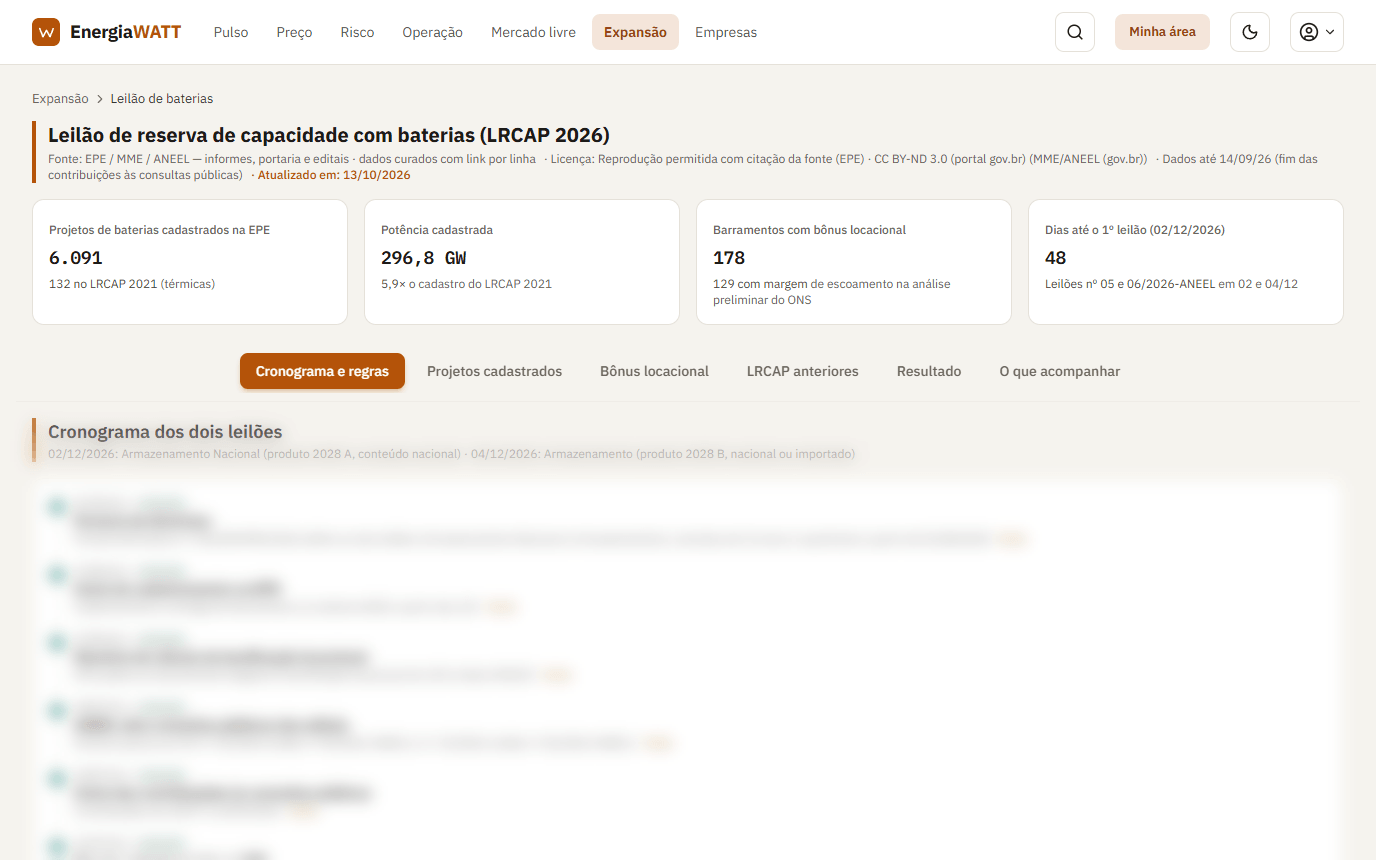This screenshot has height=860, width=1376.
Task: Open the Preço menu
Action: point(294,32)
